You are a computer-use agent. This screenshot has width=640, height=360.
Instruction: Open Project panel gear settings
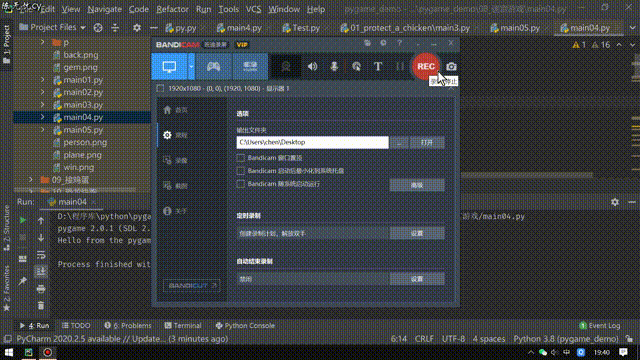tap(137, 28)
